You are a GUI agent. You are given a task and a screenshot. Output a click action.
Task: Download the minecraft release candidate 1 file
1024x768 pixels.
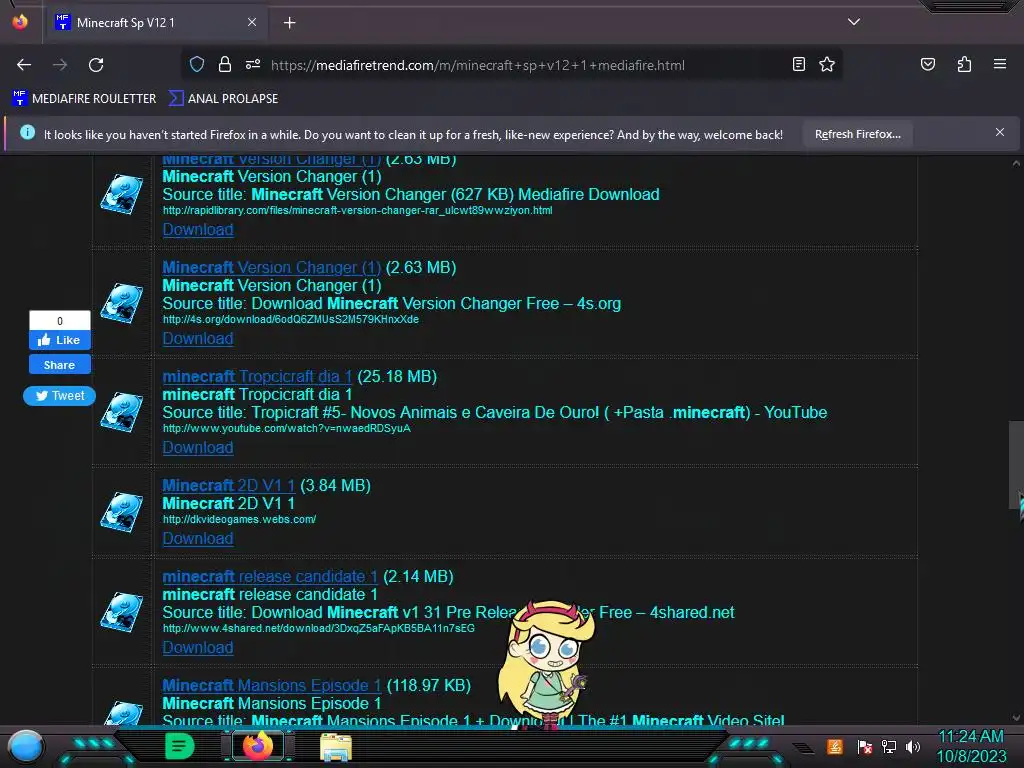198,647
